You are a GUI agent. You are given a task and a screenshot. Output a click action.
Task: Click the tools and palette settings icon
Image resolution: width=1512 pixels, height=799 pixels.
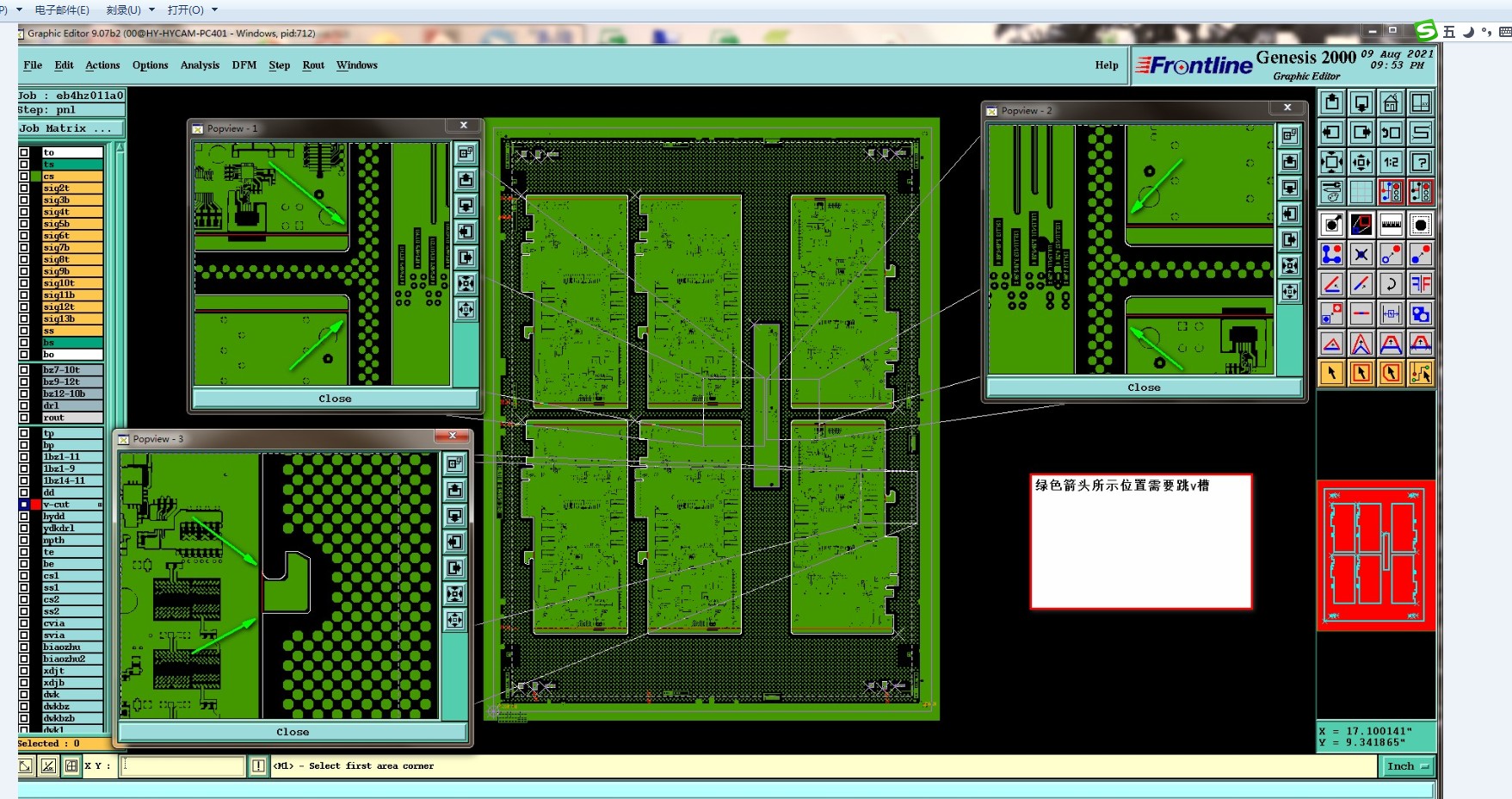click(x=1332, y=191)
